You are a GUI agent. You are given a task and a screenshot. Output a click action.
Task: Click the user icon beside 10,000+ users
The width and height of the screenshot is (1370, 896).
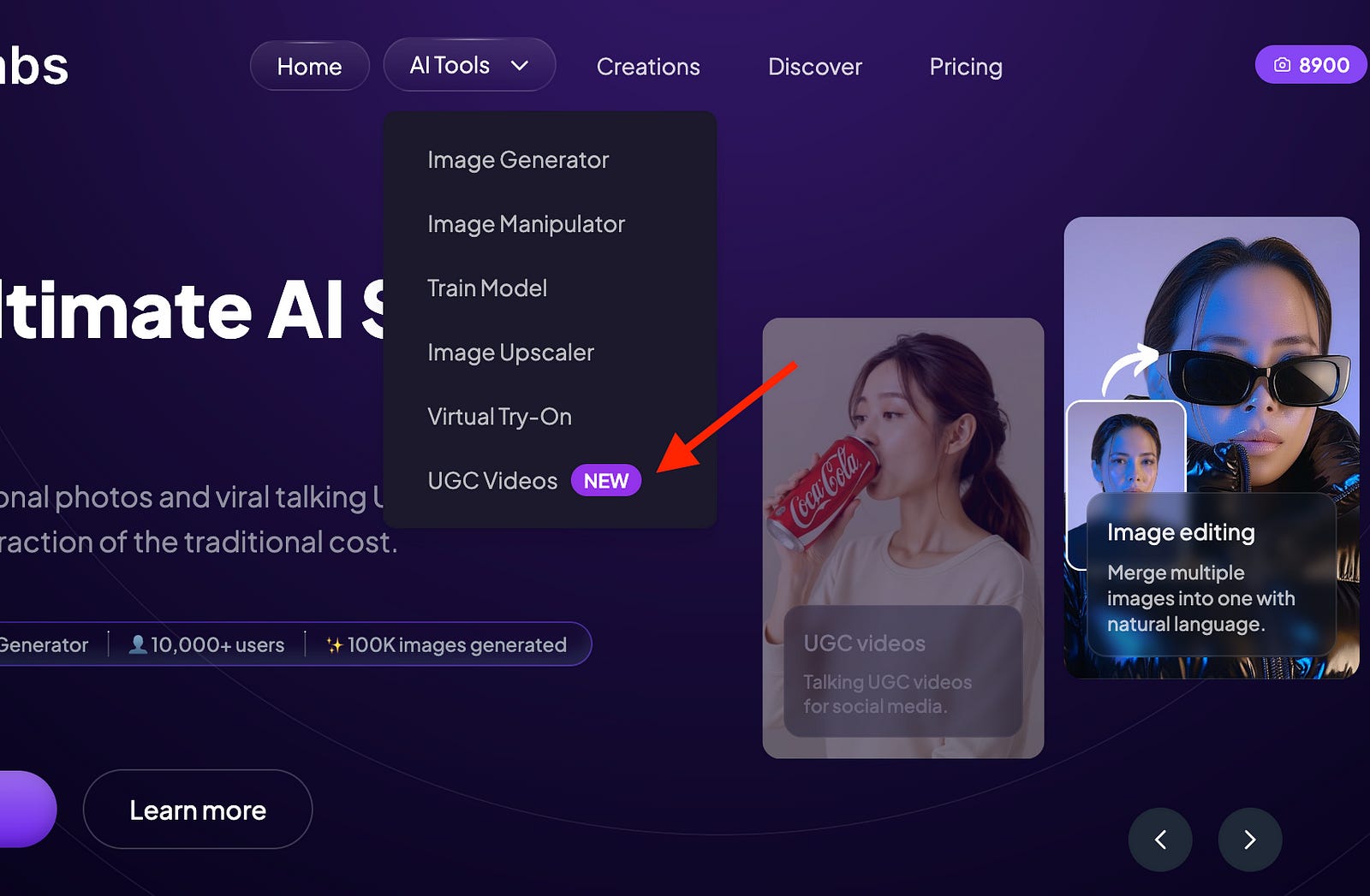[137, 644]
